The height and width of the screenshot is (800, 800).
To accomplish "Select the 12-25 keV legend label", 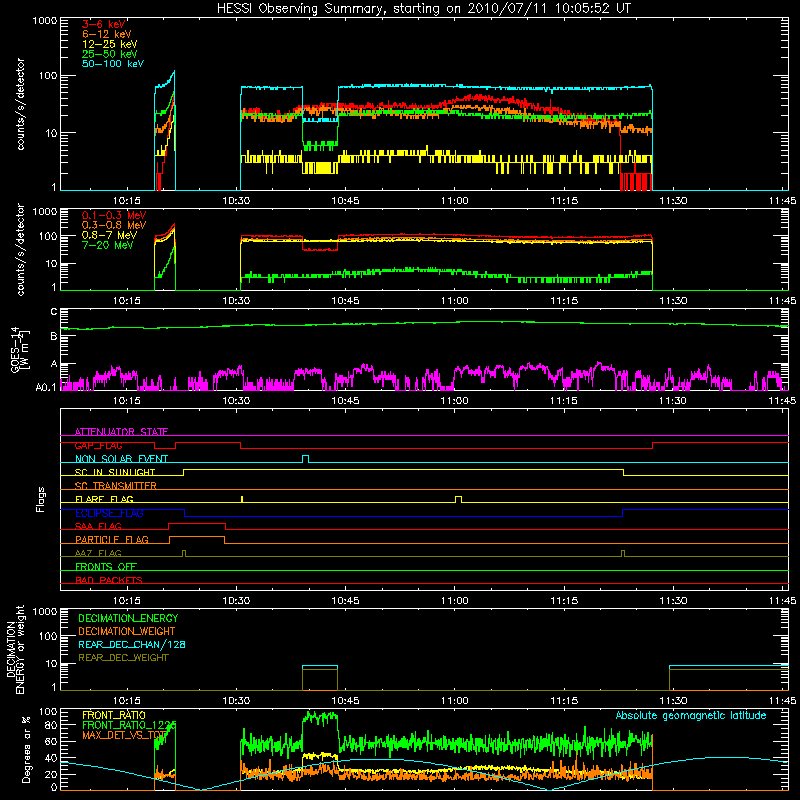I will click(x=110, y=44).
